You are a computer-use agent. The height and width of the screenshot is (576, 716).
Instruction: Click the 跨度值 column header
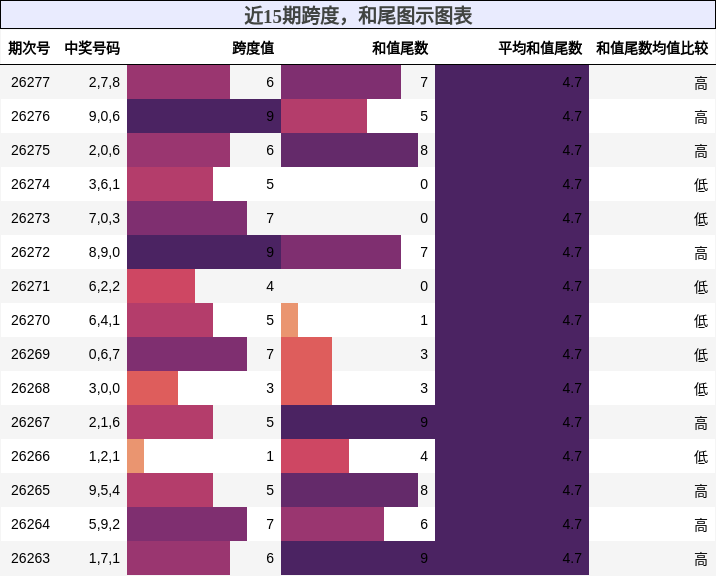253,48
